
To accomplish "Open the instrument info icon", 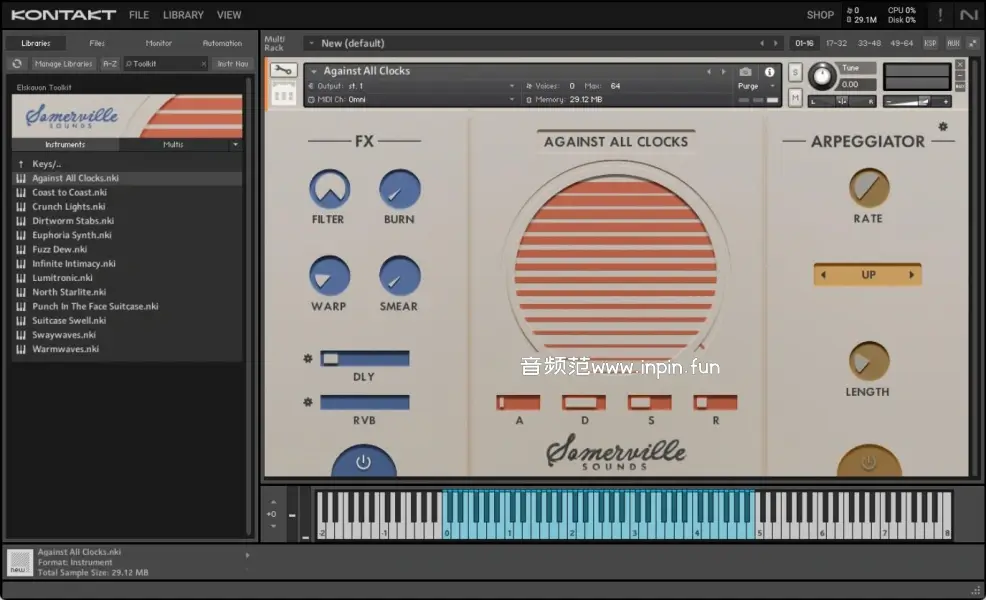I will 770,72.
